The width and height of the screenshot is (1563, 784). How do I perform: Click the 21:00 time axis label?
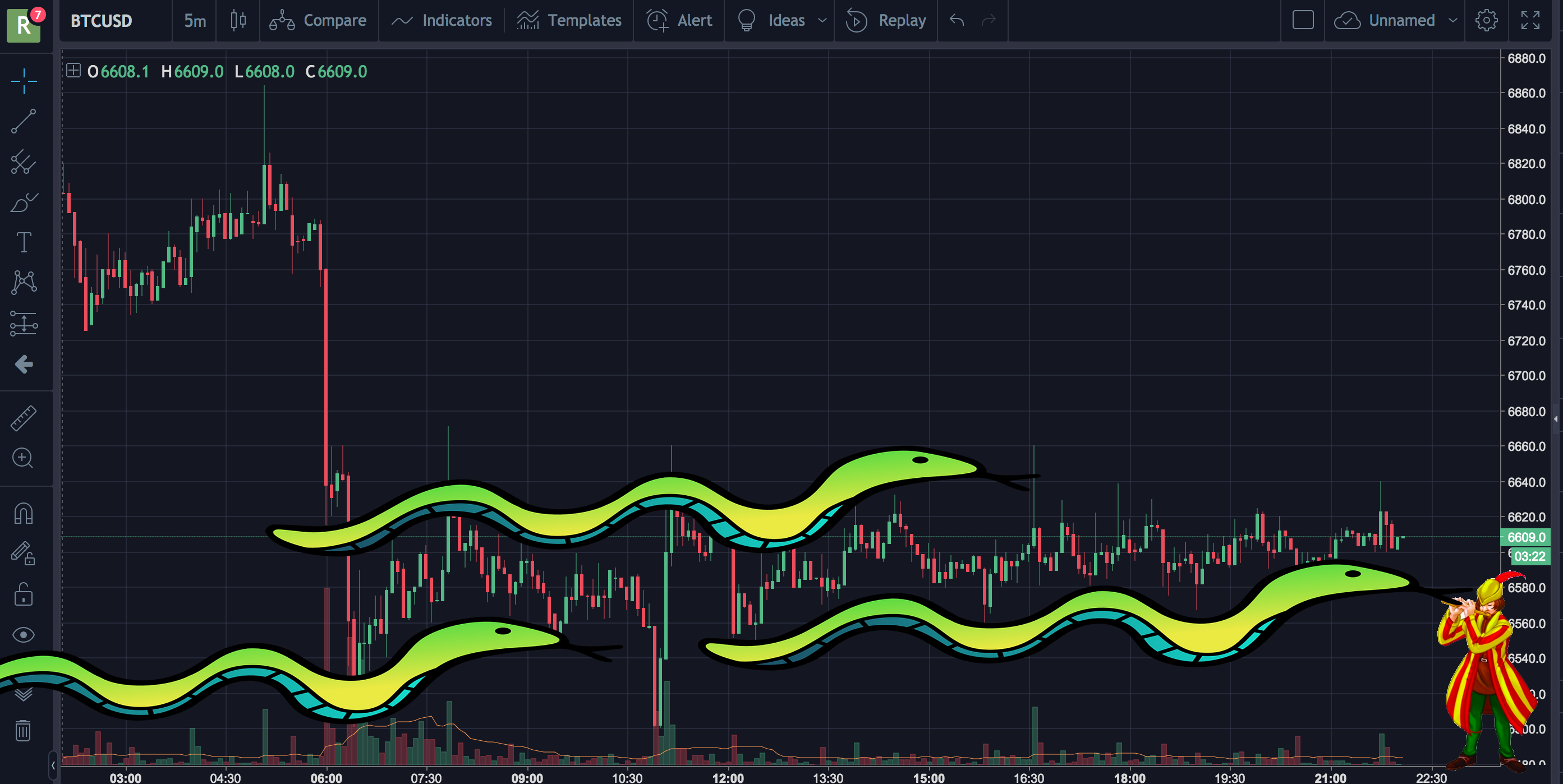1330,777
